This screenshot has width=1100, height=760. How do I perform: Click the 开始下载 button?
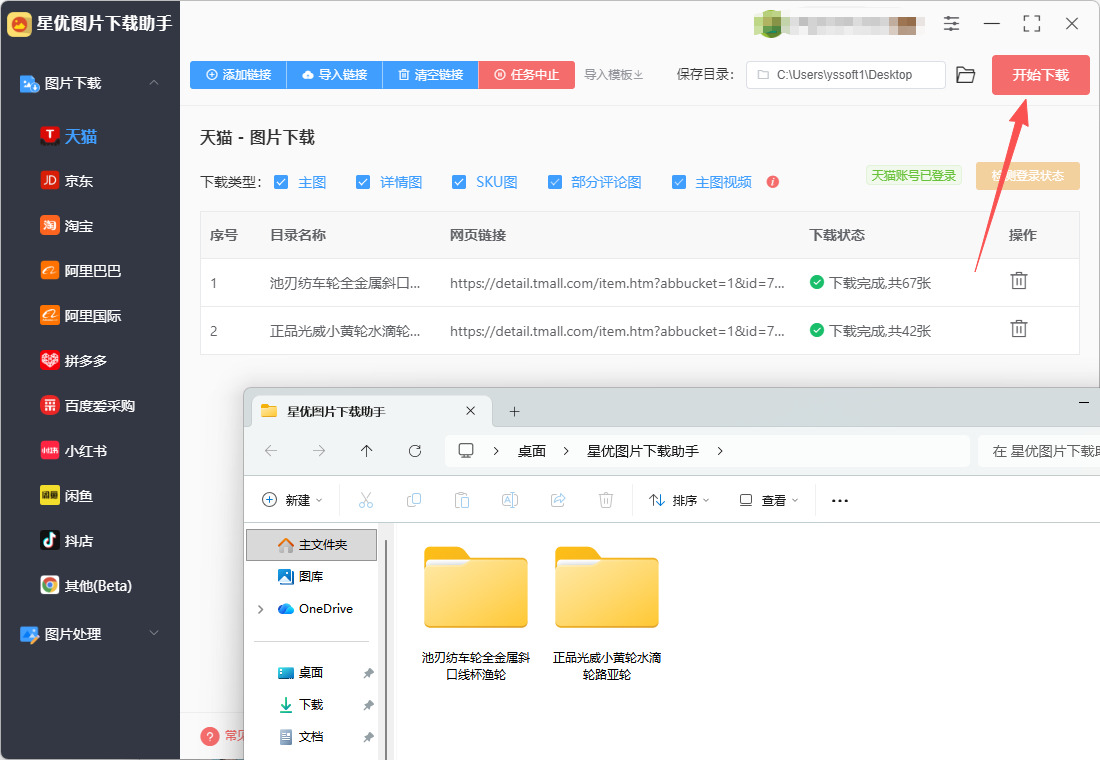click(x=1040, y=74)
